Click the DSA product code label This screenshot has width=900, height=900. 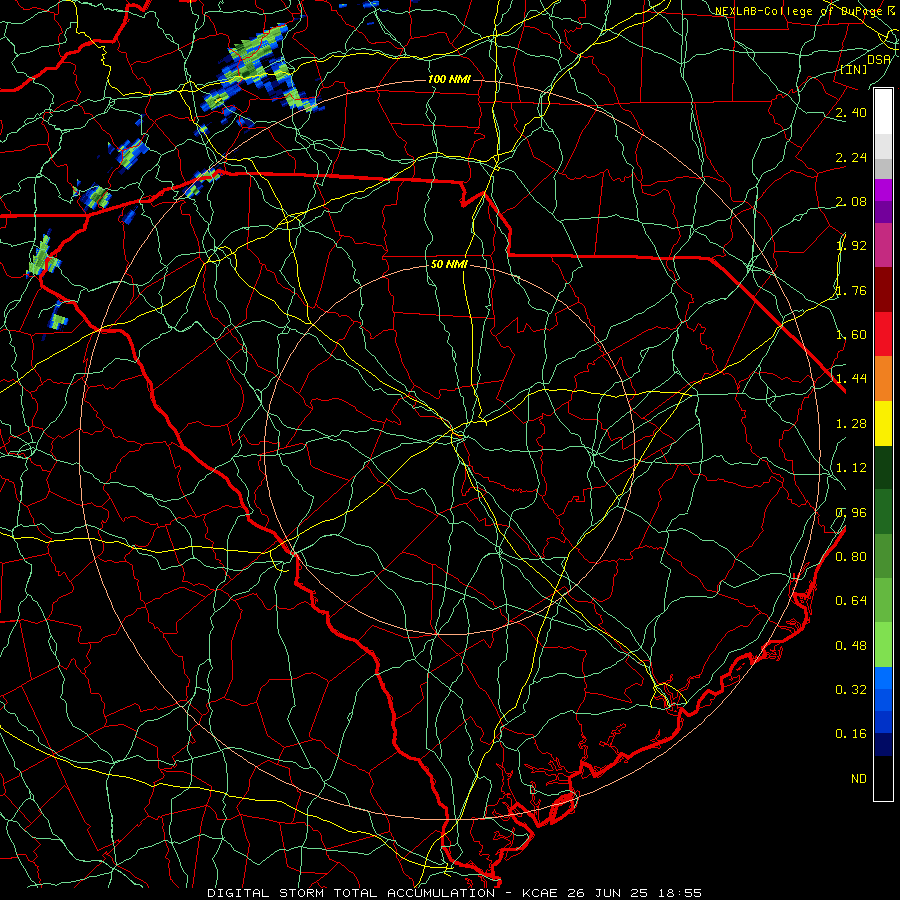(x=879, y=60)
